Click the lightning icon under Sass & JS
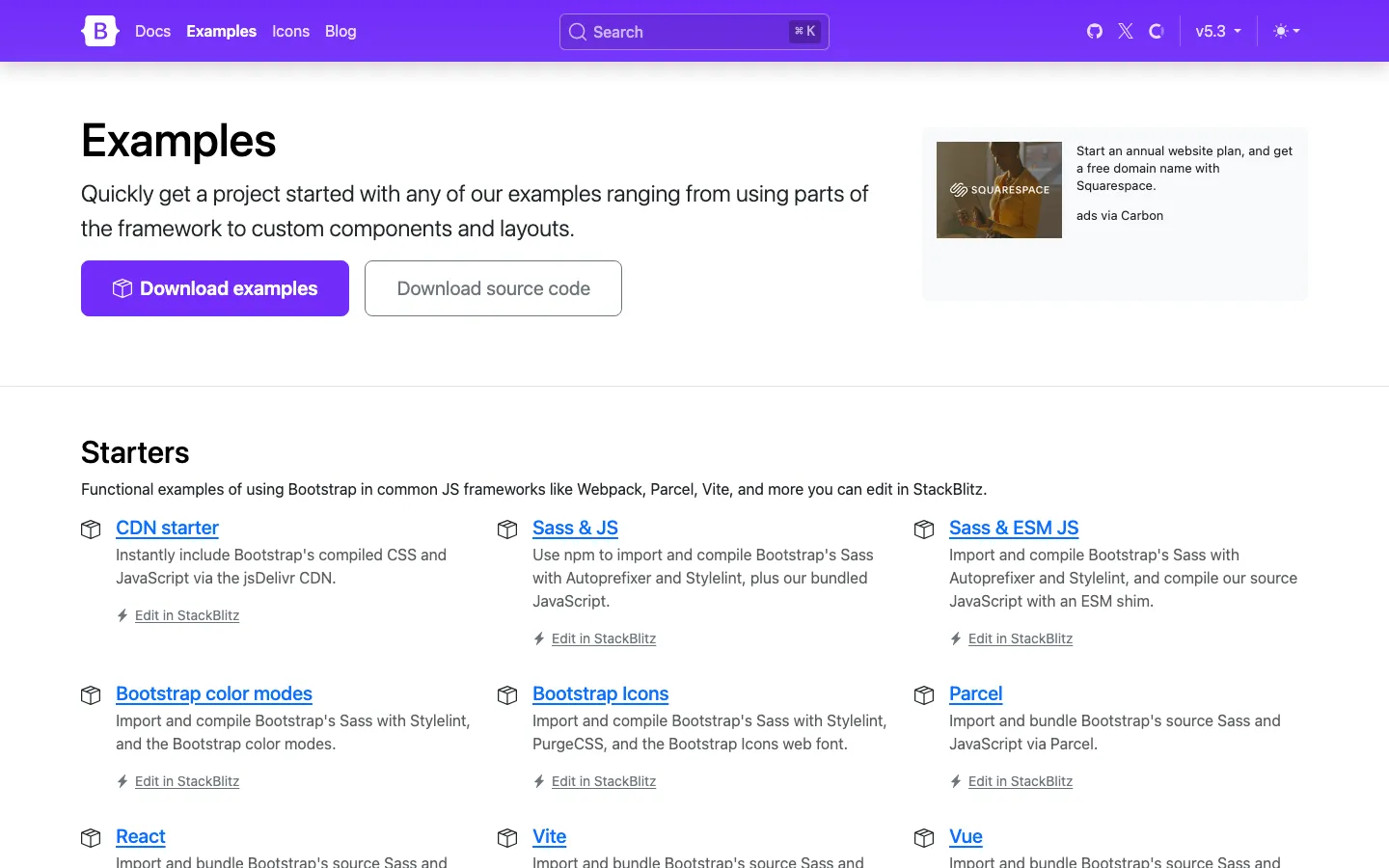 tap(539, 638)
